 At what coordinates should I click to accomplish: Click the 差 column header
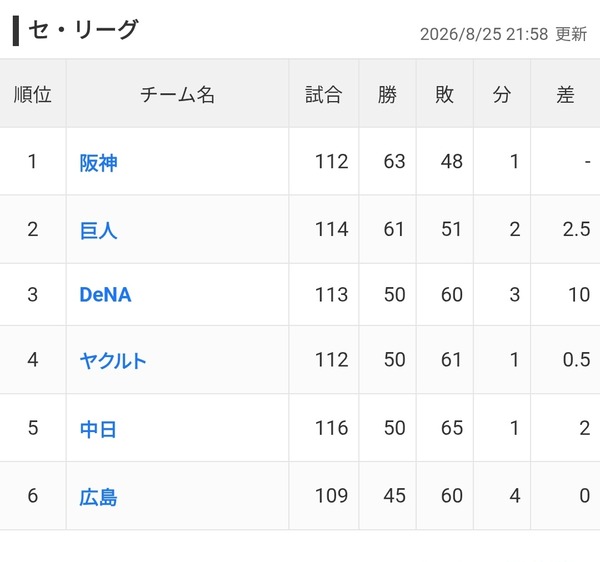click(x=565, y=94)
